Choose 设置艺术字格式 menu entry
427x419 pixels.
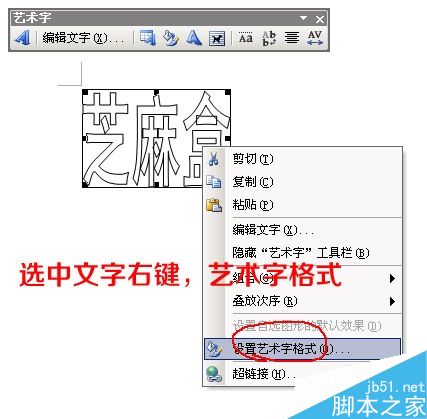point(303,349)
